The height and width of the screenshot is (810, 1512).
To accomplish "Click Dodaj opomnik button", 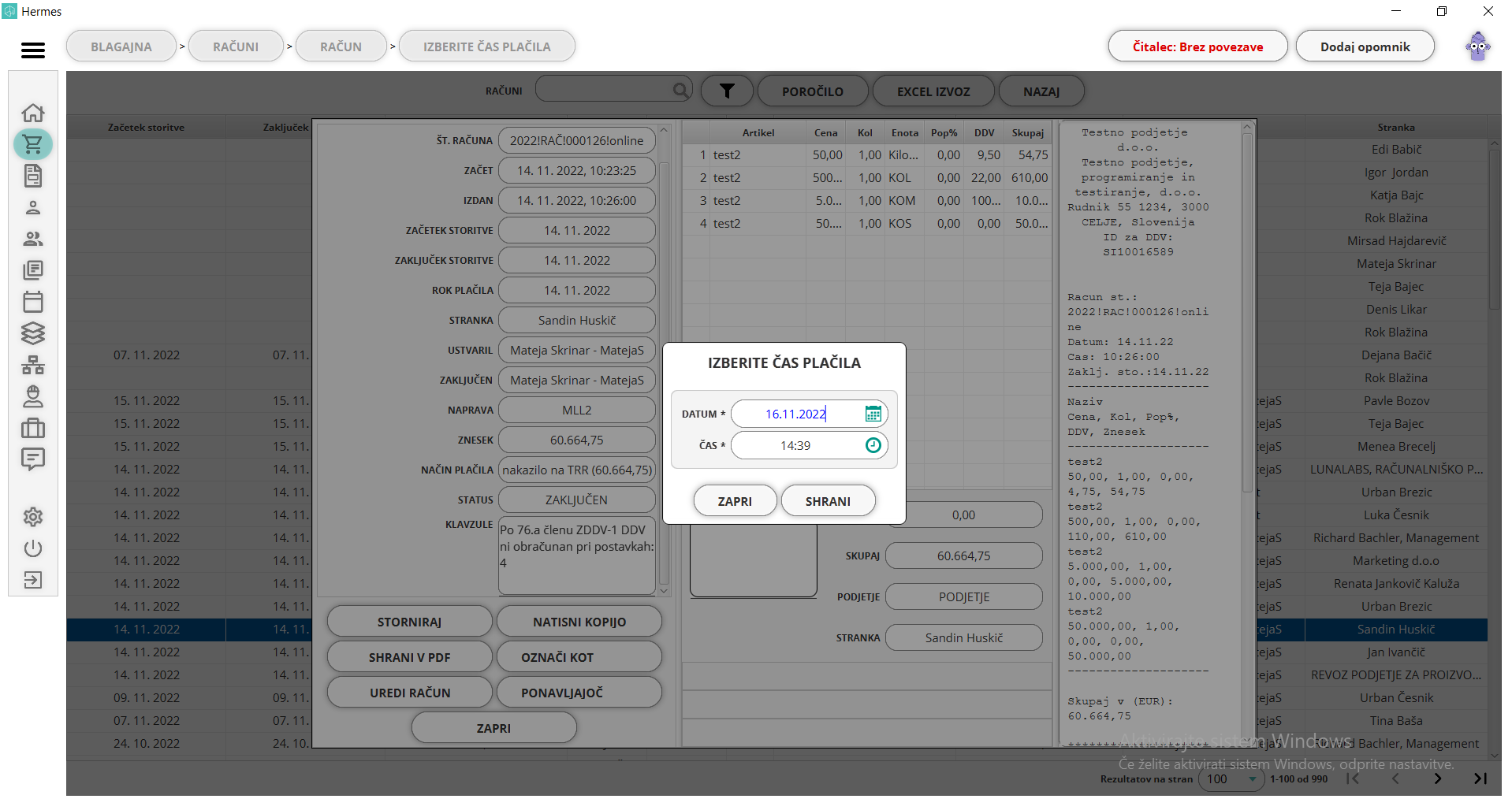I will (1365, 46).
